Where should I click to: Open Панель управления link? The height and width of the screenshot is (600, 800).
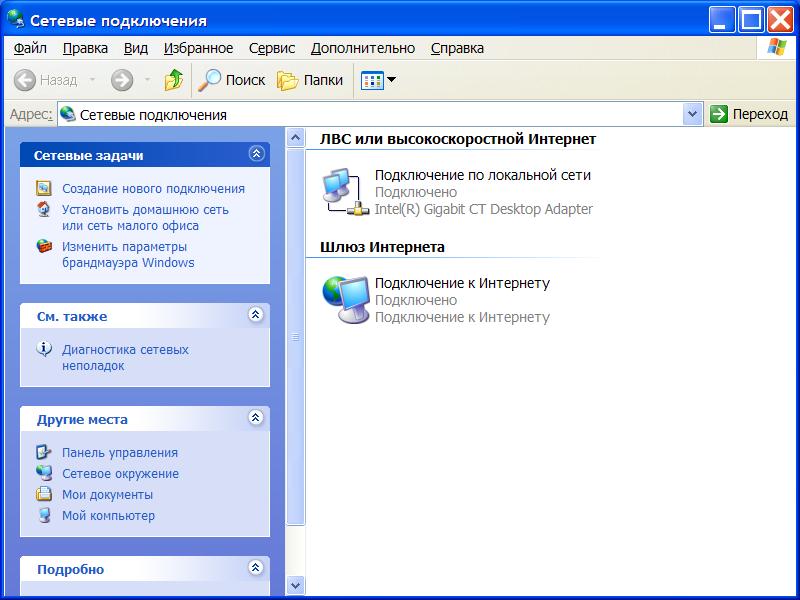pos(120,453)
